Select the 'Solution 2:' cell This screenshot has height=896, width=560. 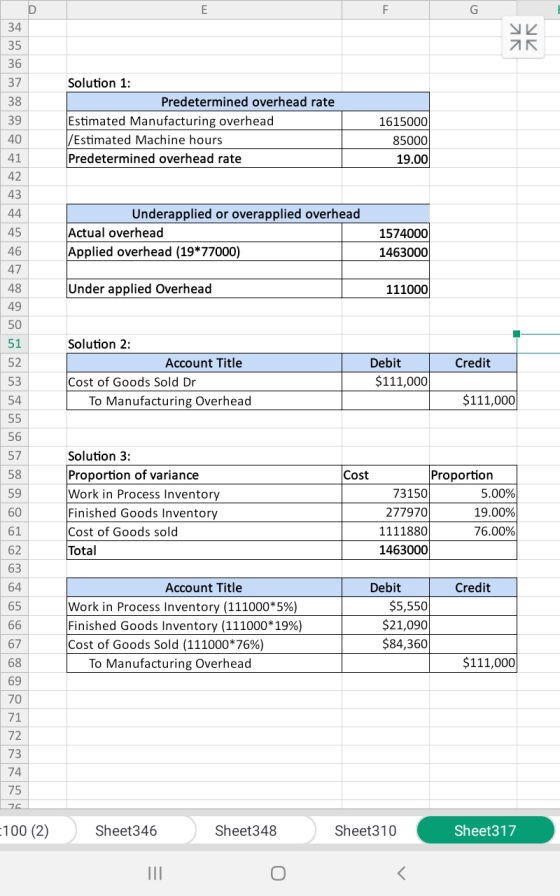point(204,344)
